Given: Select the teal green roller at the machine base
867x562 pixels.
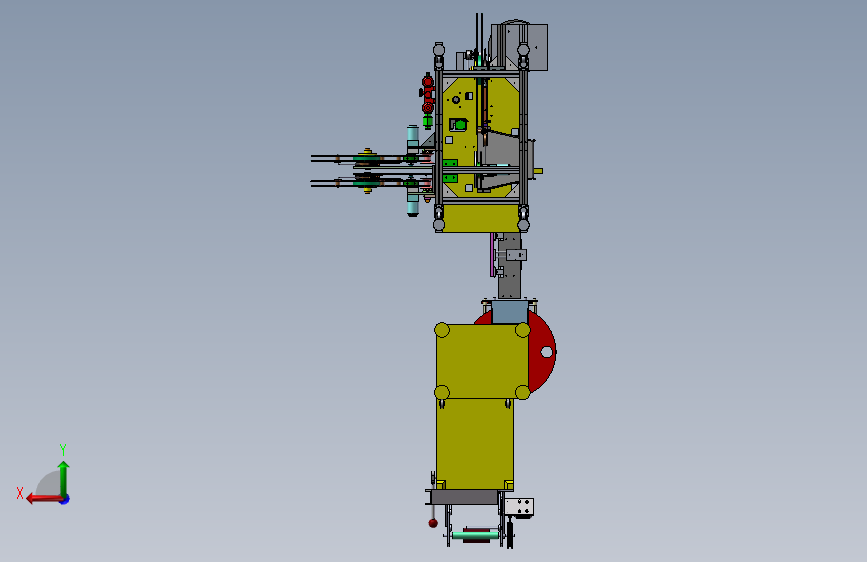Looking at the screenshot, I should tap(475, 535).
